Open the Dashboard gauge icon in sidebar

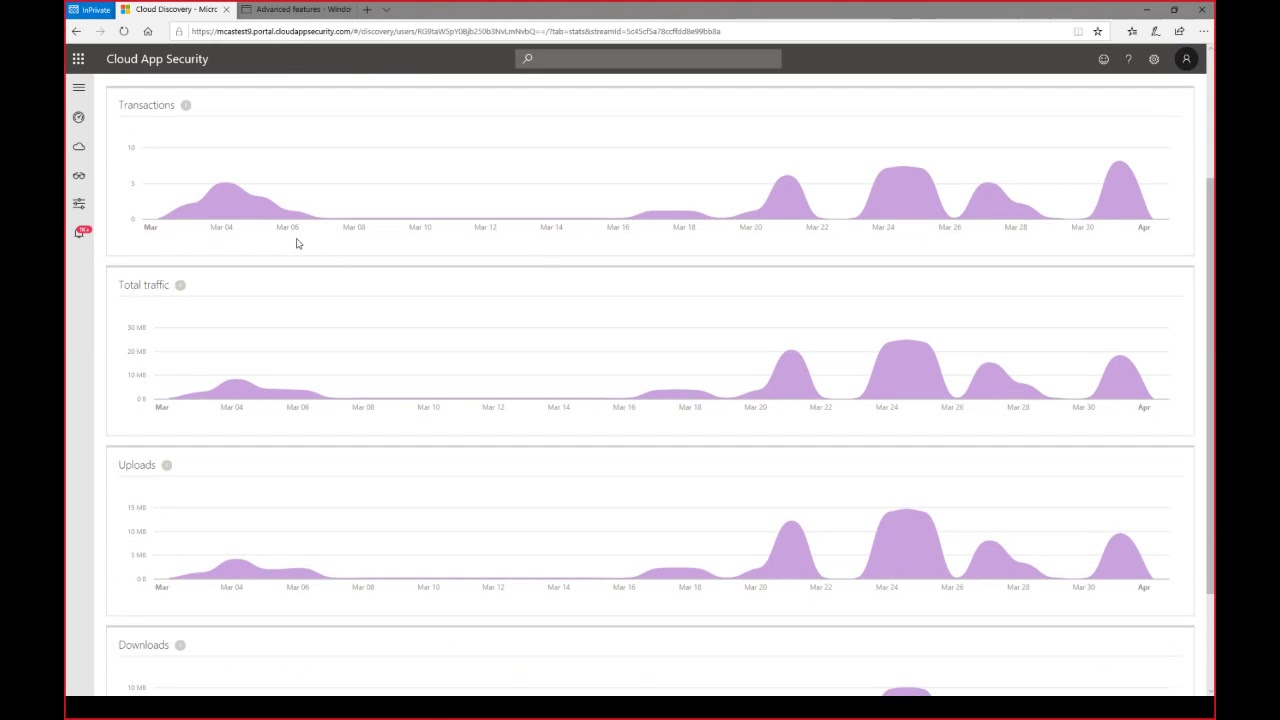coord(79,117)
